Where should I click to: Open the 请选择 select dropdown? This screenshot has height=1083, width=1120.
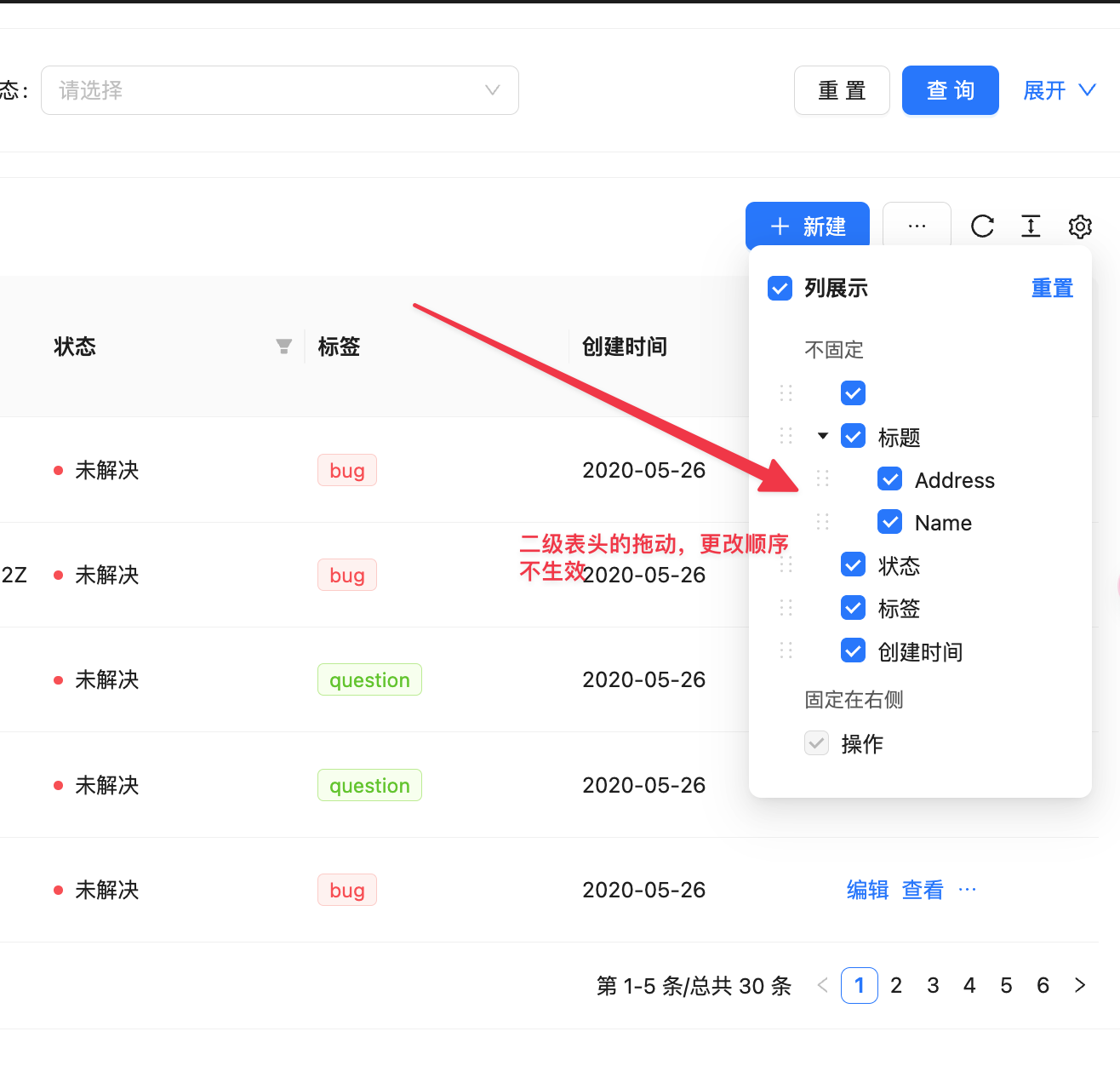[281, 90]
